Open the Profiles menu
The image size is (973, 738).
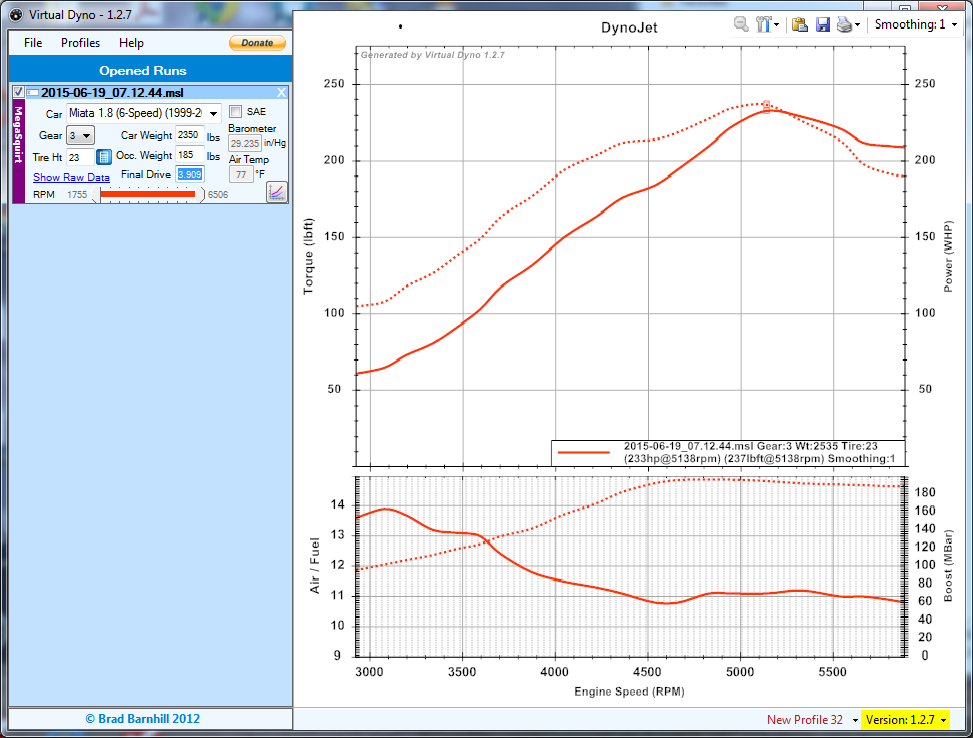pyautogui.click(x=80, y=43)
